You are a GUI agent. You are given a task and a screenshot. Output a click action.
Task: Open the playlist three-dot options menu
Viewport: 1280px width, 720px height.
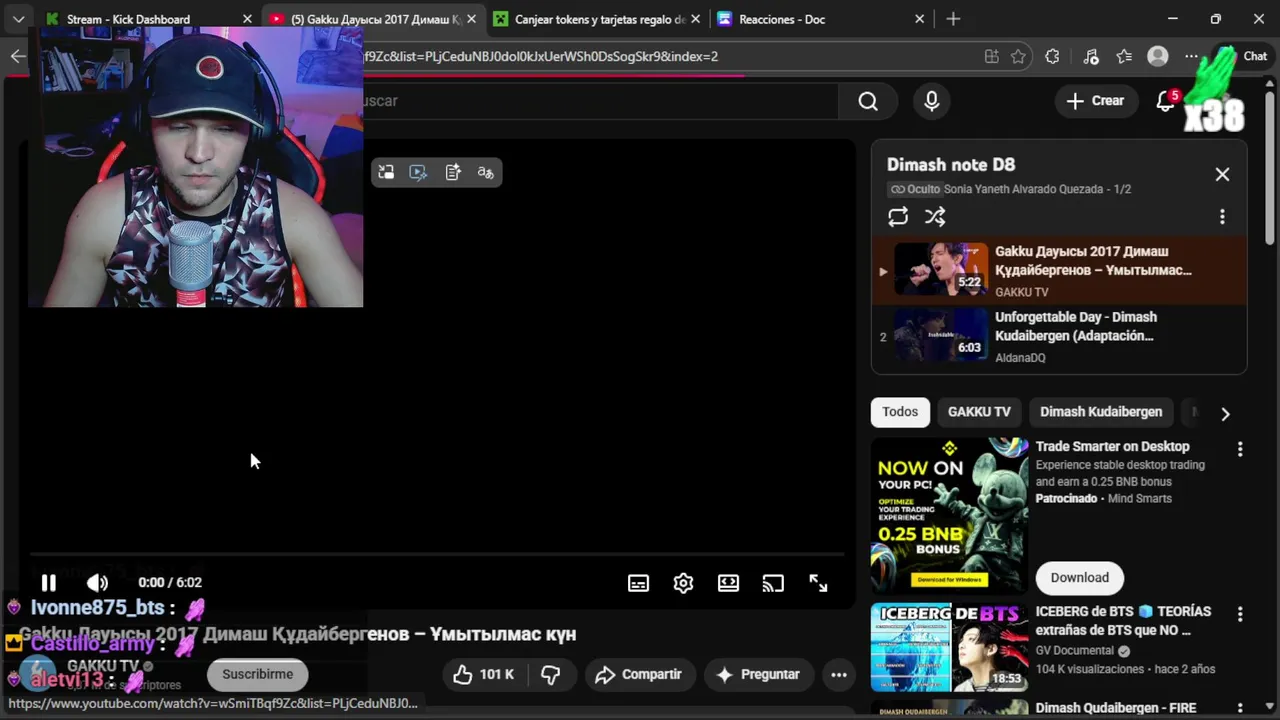pos(1222,217)
